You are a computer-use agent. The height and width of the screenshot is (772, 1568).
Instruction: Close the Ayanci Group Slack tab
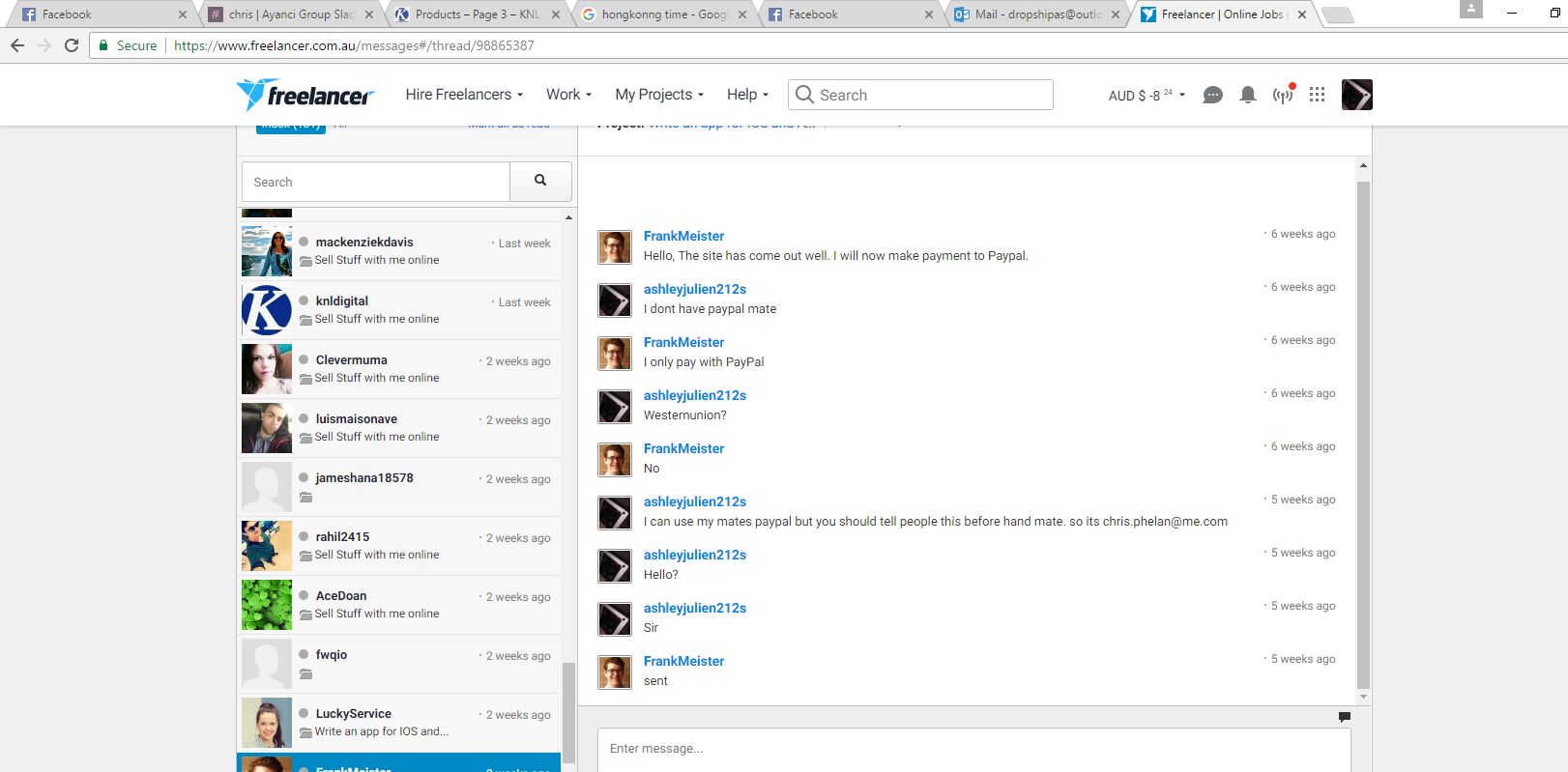tap(369, 14)
